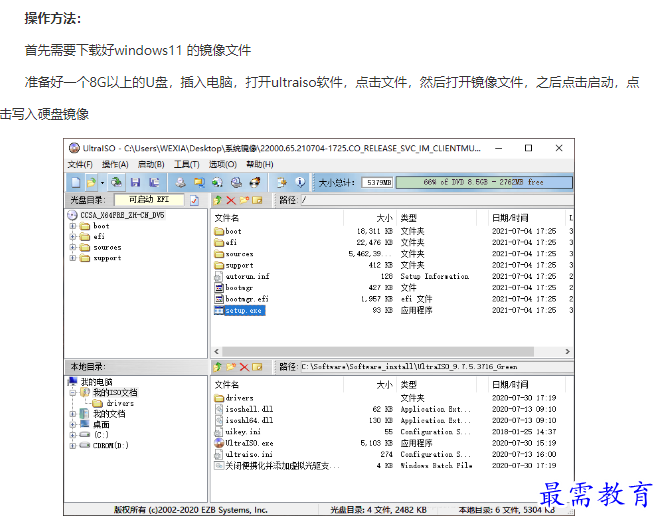Click the Save floppy disk toolbar icon

pyautogui.click(x=135, y=182)
